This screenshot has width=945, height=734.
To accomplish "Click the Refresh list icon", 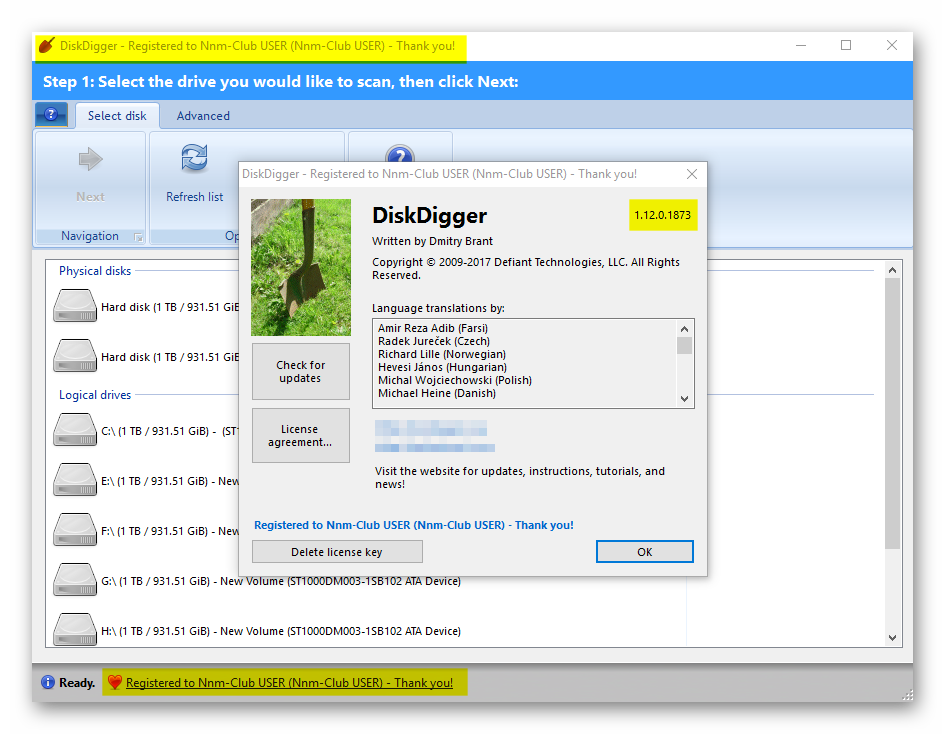I will pos(194,158).
